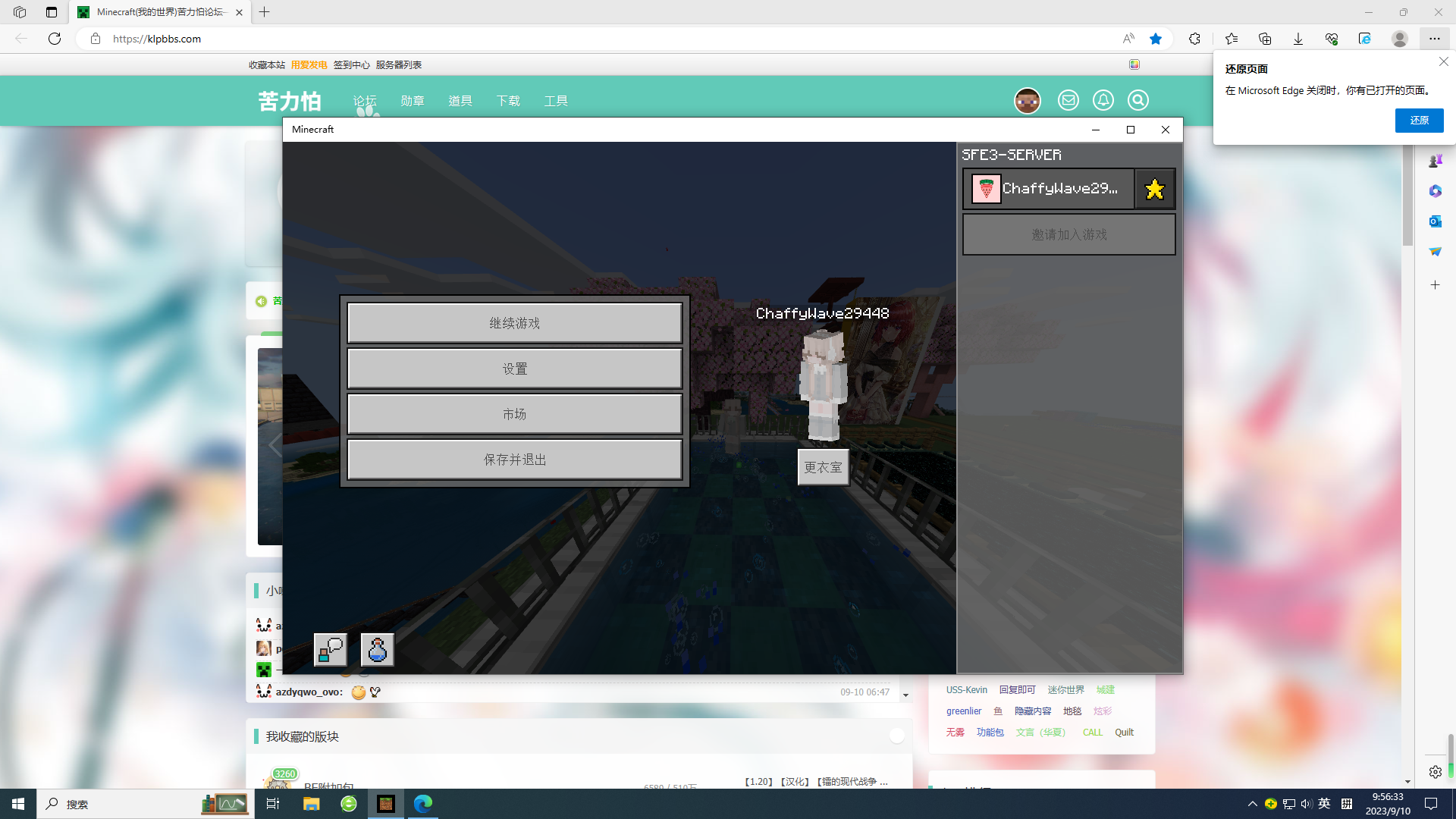Image resolution: width=1456 pixels, height=819 pixels.
Task: Open the 勋章 nav menu item
Action: [x=413, y=101]
